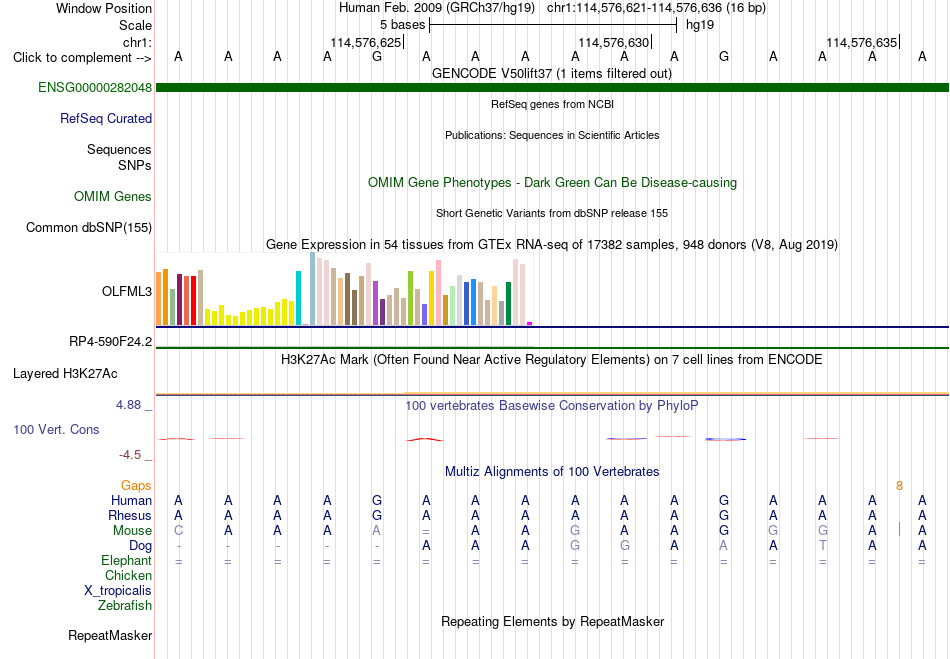Select the Elephant species row label
This screenshot has width=950, height=659.
pyautogui.click(x=126, y=561)
